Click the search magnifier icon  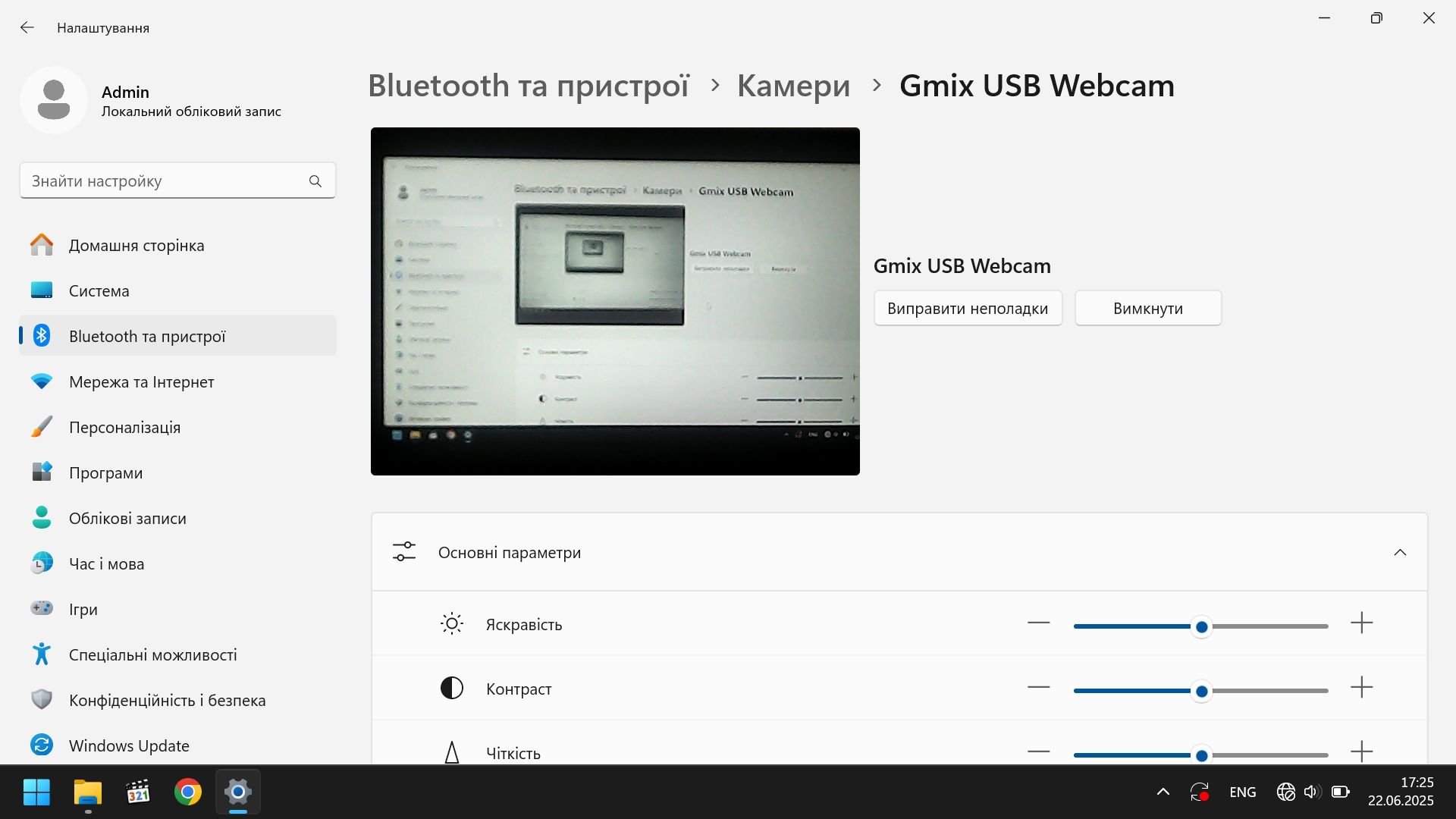315,180
